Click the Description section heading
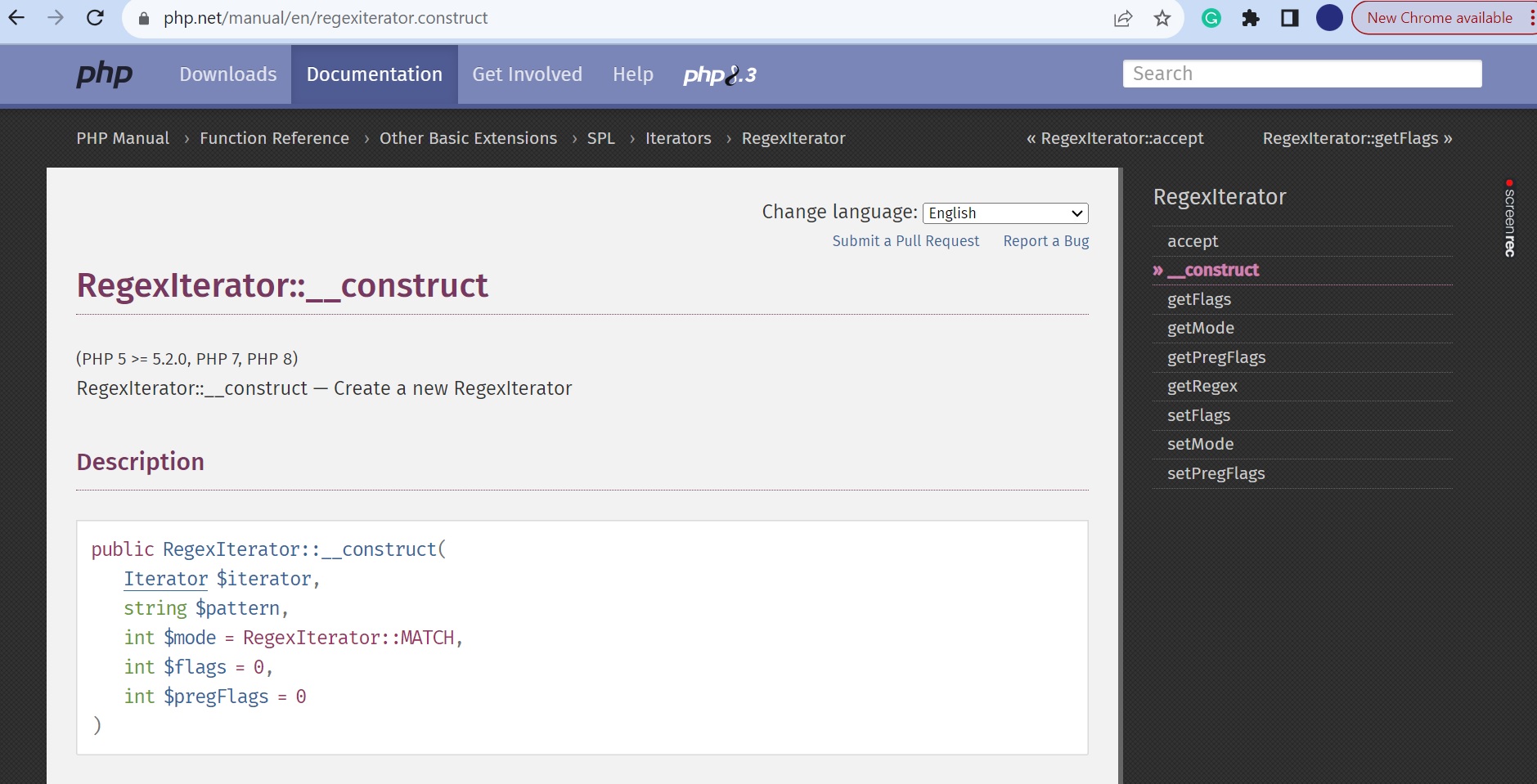 pos(141,462)
